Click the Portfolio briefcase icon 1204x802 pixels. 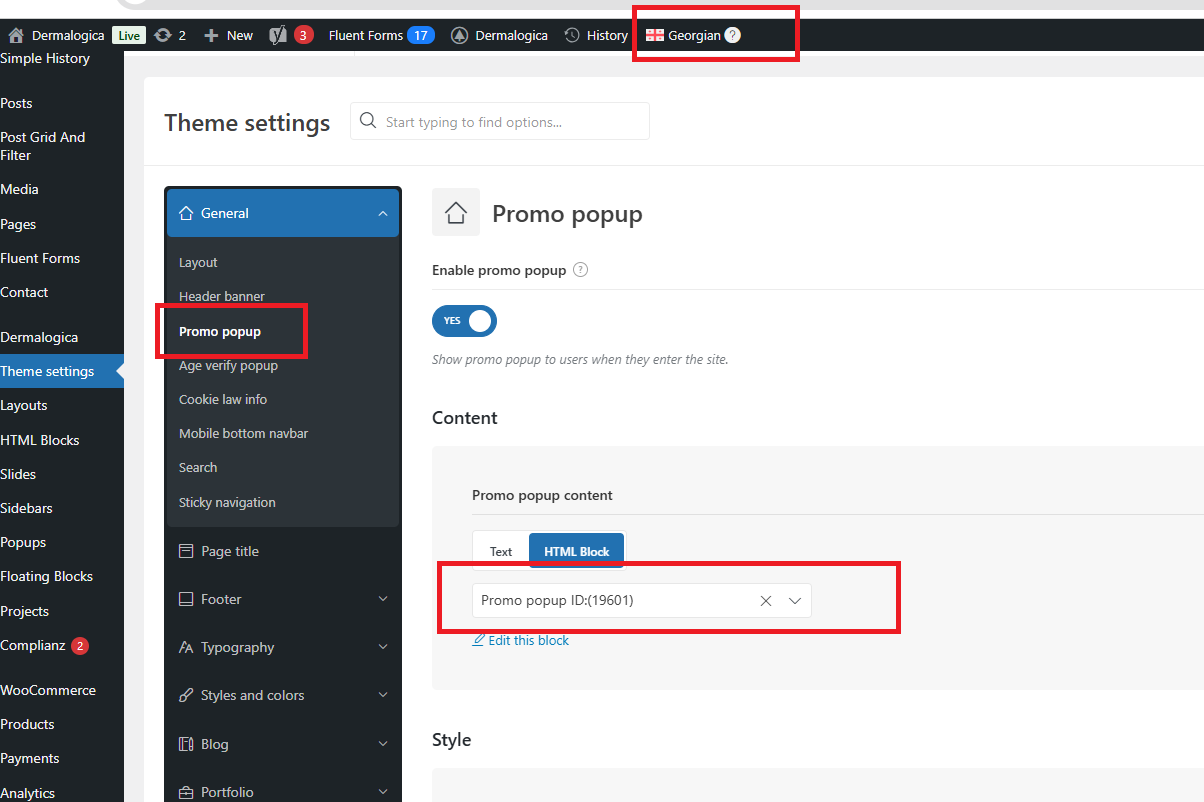click(186, 792)
